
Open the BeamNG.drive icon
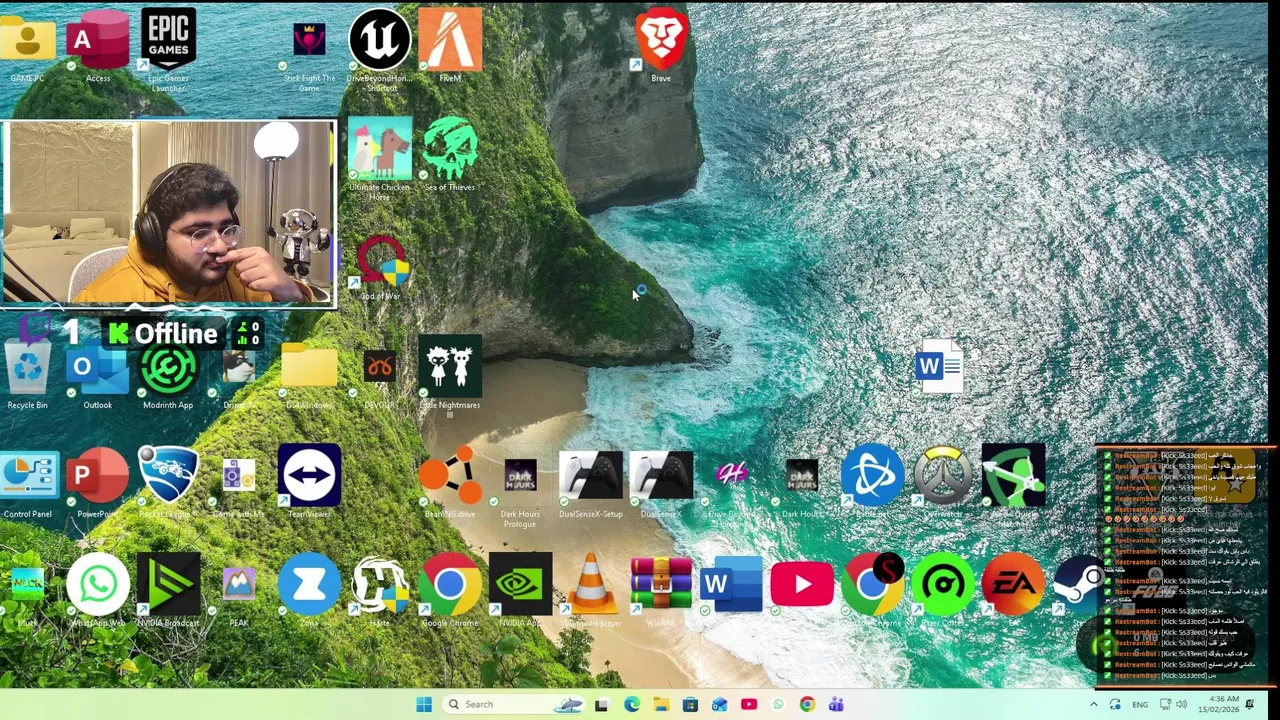pyautogui.click(x=450, y=477)
